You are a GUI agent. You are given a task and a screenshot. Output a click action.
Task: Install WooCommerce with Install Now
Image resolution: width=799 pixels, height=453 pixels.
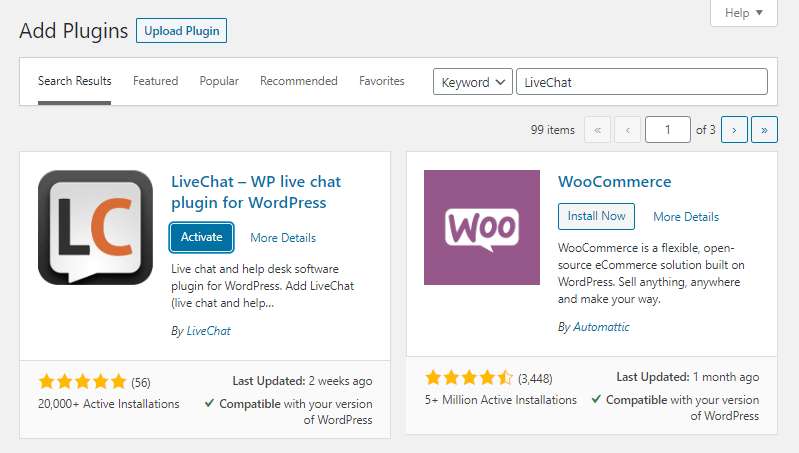coord(596,216)
